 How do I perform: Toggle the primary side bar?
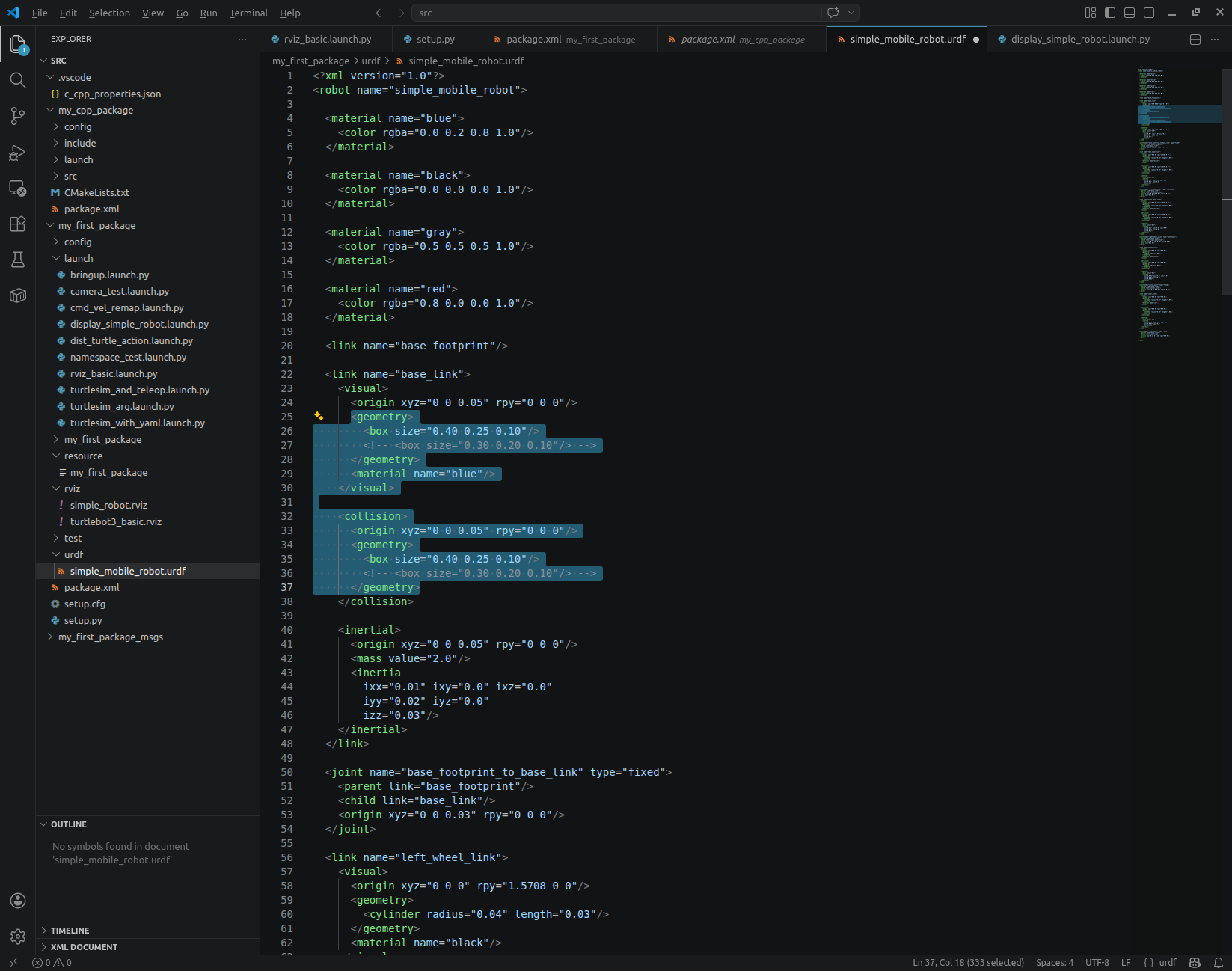1110,13
